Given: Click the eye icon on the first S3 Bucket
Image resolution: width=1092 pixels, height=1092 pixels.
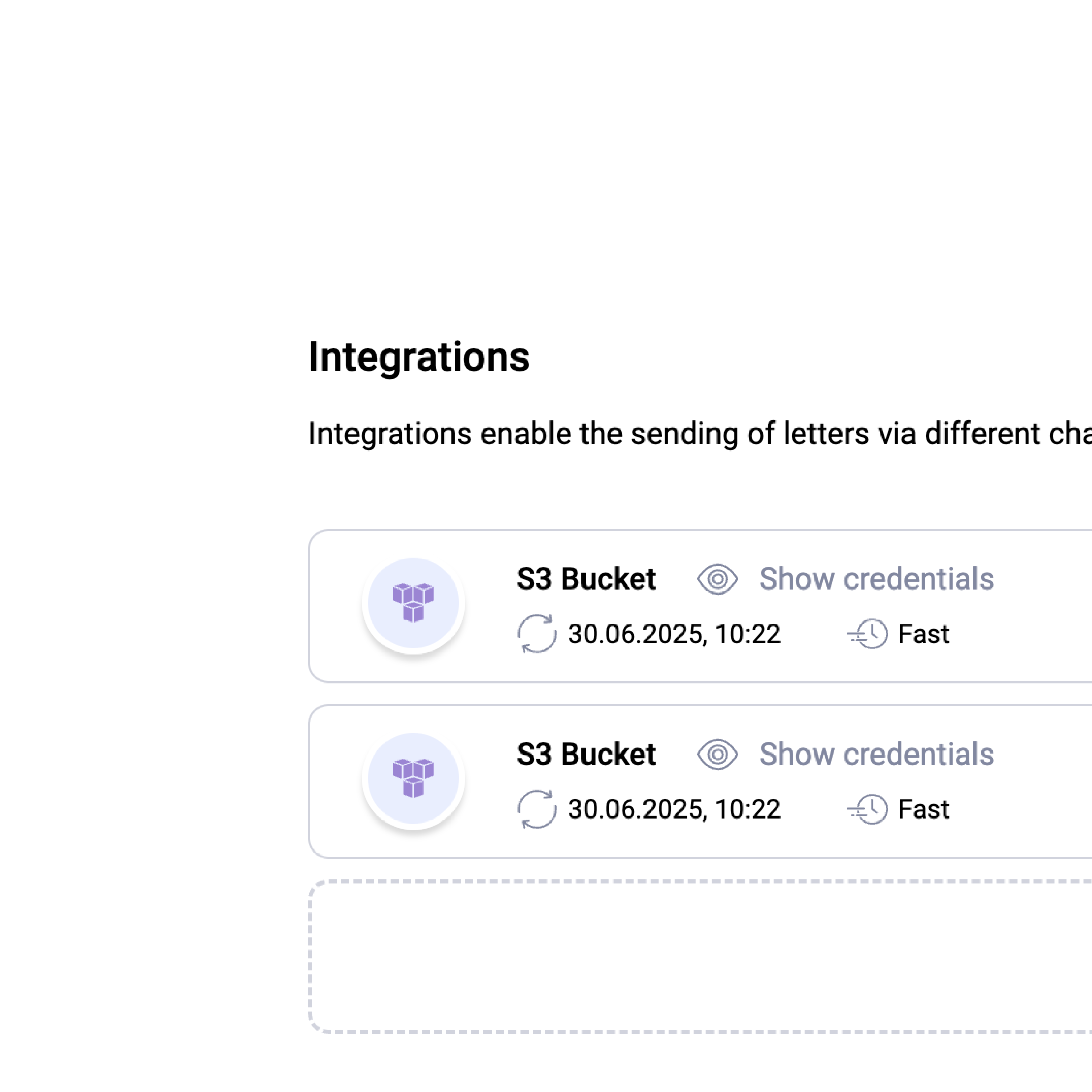Looking at the screenshot, I should (717, 578).
